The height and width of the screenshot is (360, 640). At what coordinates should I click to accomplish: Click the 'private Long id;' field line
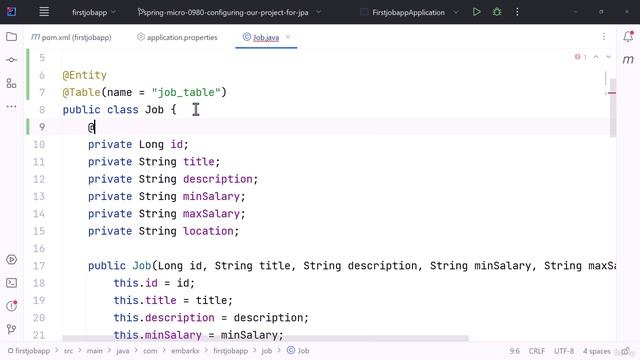(138, 144)
